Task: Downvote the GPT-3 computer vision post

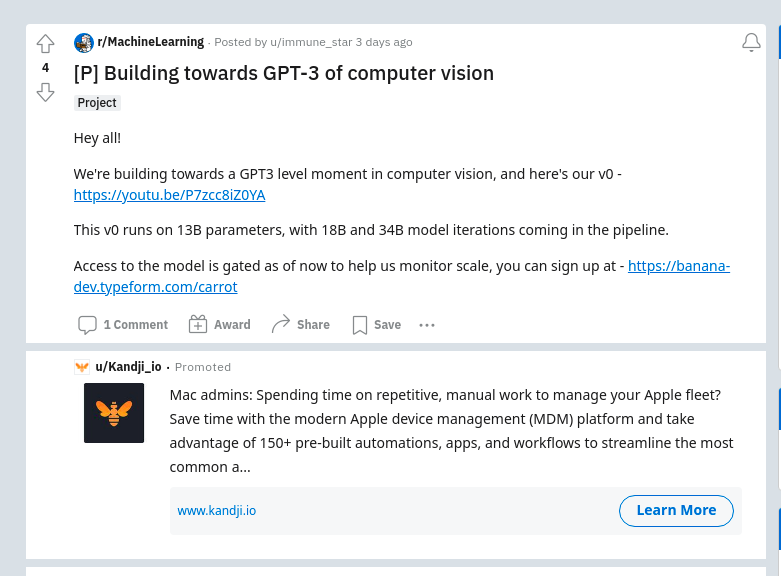Action: [45, 93]
